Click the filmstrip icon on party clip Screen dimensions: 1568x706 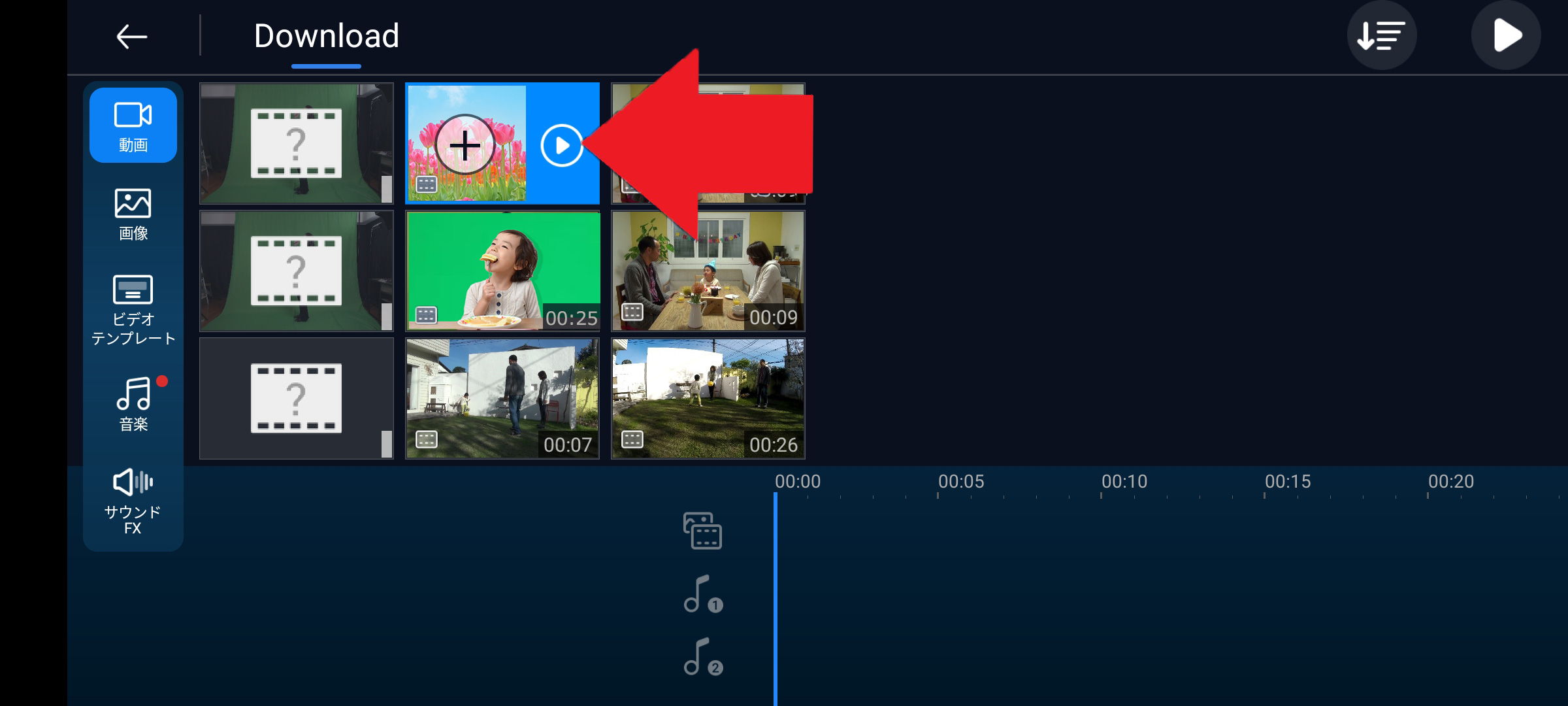click(x=632, y=312)
